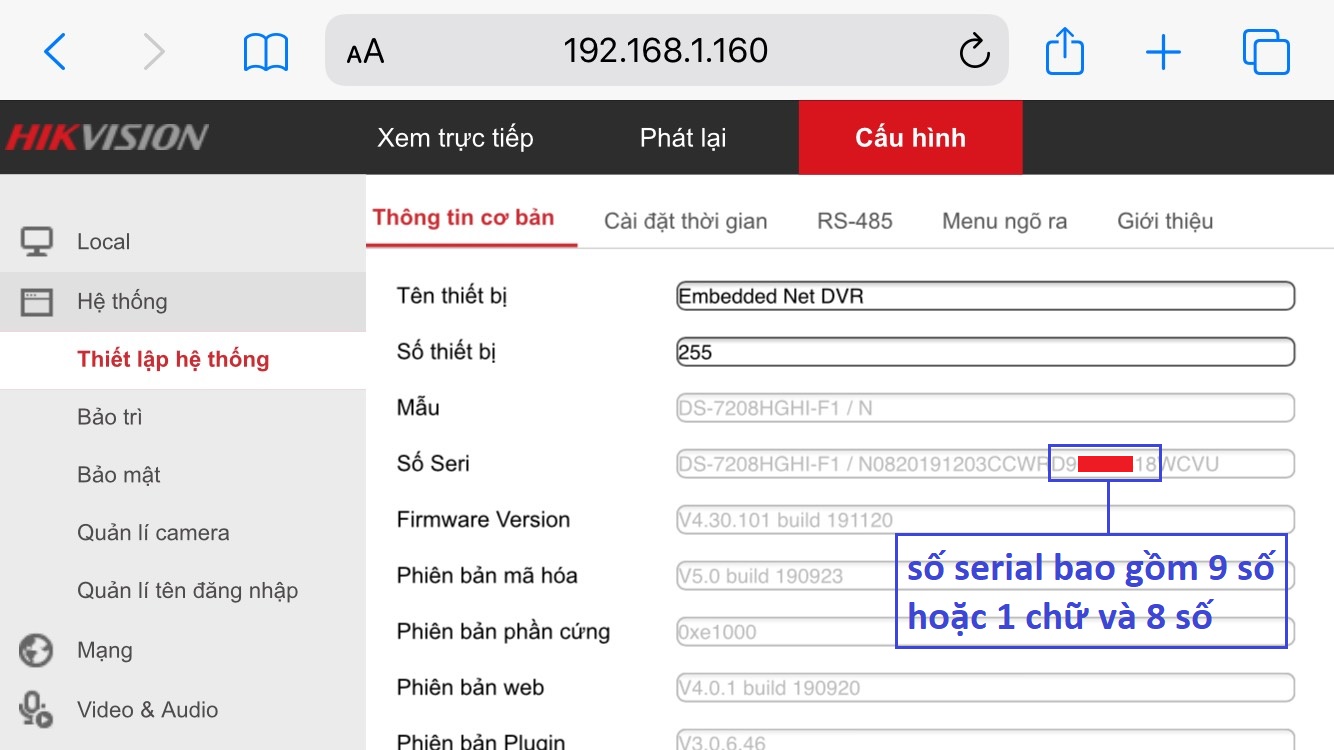Screen dimensions: 1334x750
Task: Click the Phiên bản Plugin label
Action: (481, 742)
